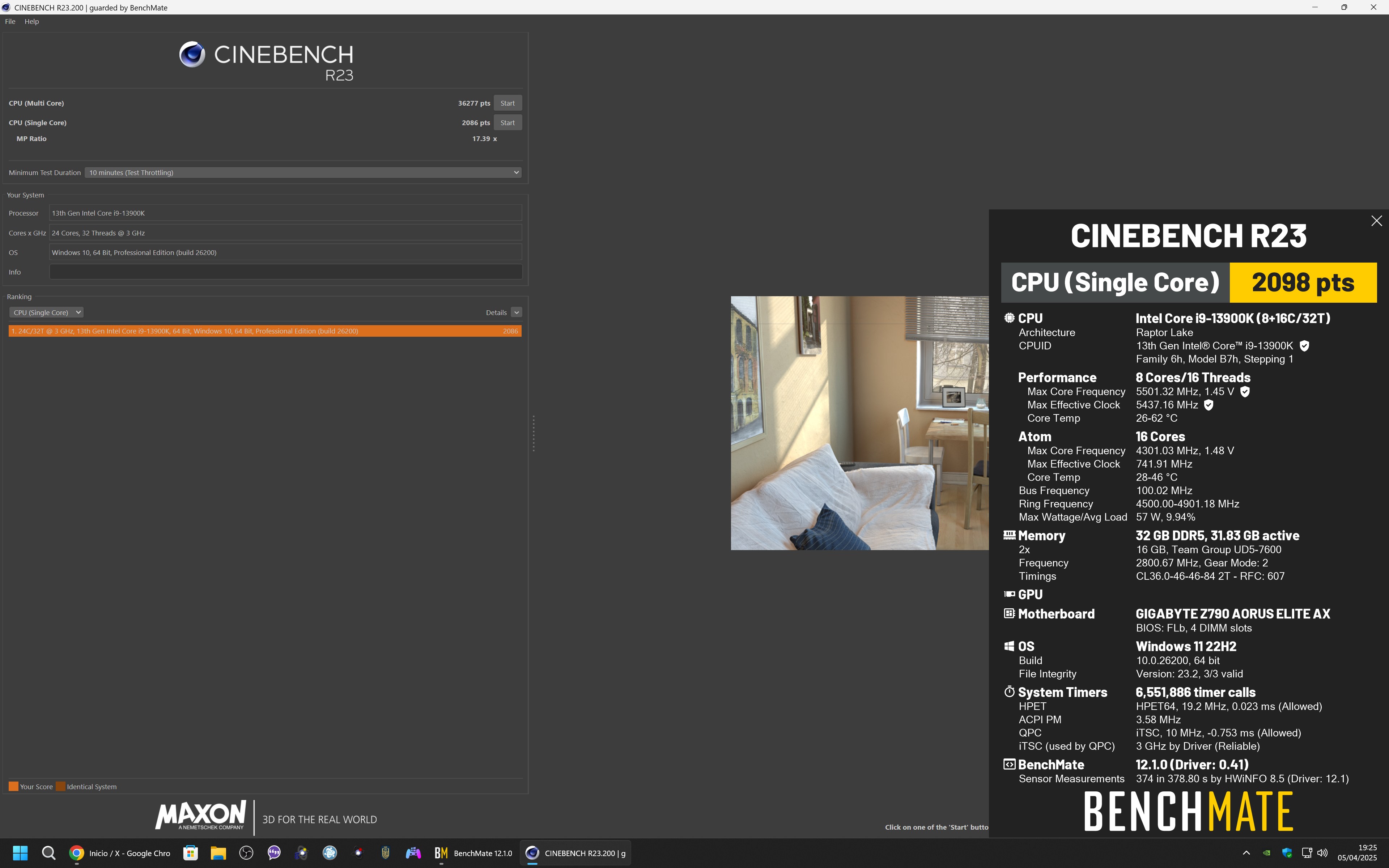Click the GPU card icon
Image resolution: width=1389 pixels, height=868 pixels.
(1009, 594)
